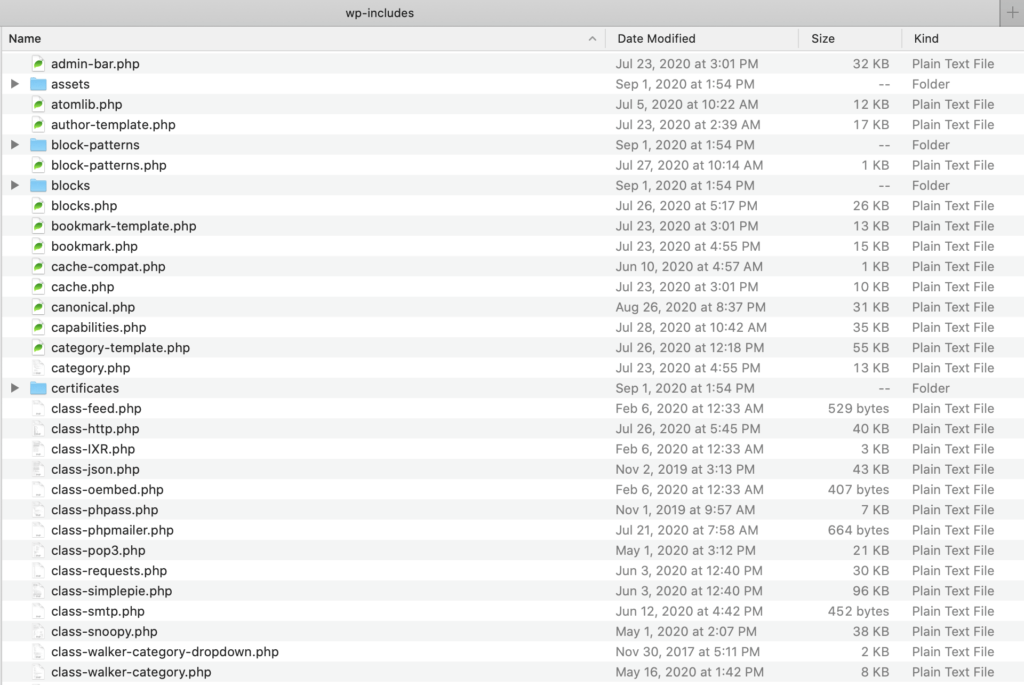
Task: Click the blocks.php file icon
Action: tap(39, 206)
